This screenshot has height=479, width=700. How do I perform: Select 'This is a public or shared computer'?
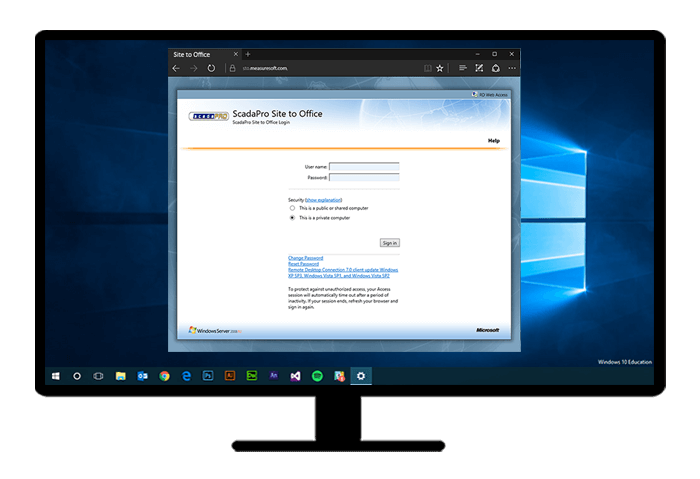coord(292,208)
